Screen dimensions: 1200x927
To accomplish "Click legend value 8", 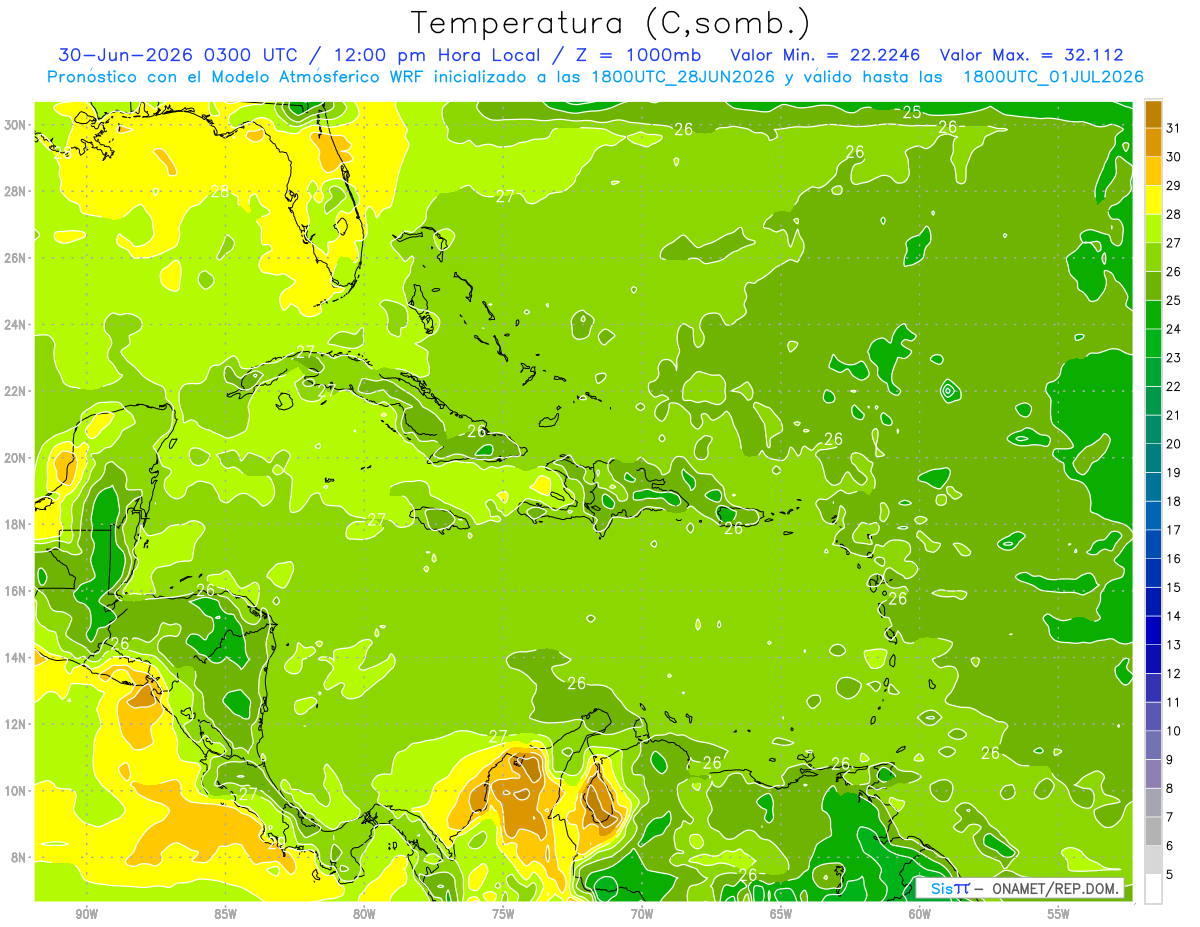I will (1170, 788).
